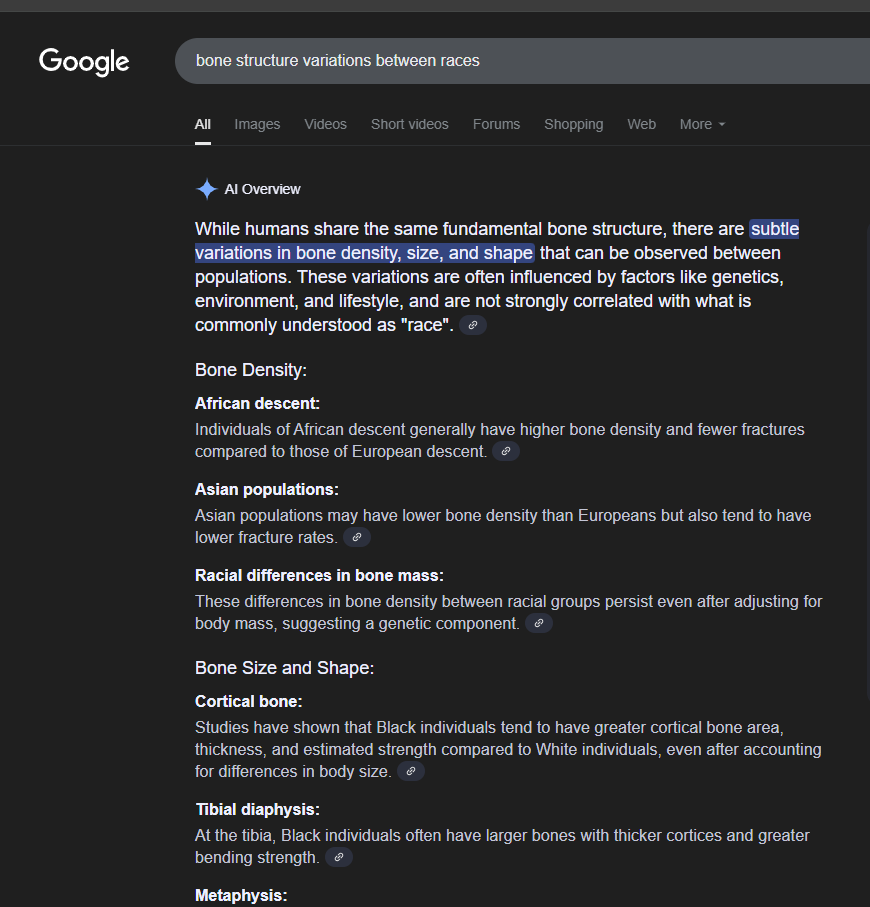Image resolution: width=870 pixels, height=907 pixels.
Task: Switch to the Videos tab
Action: [325, 124]
